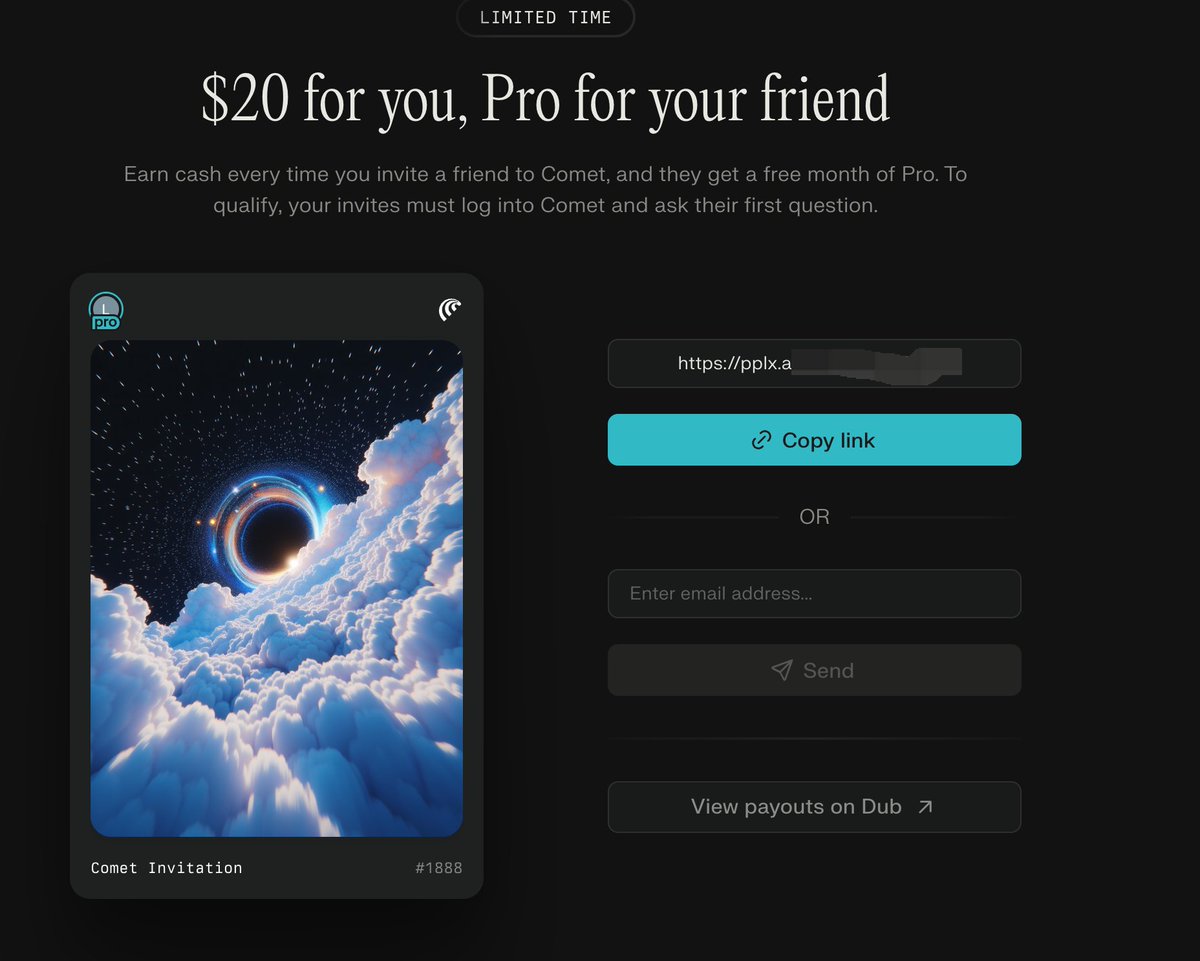Copy the referral link with teal button
This screenshot has height=961, width=1200.
(814, 440)
